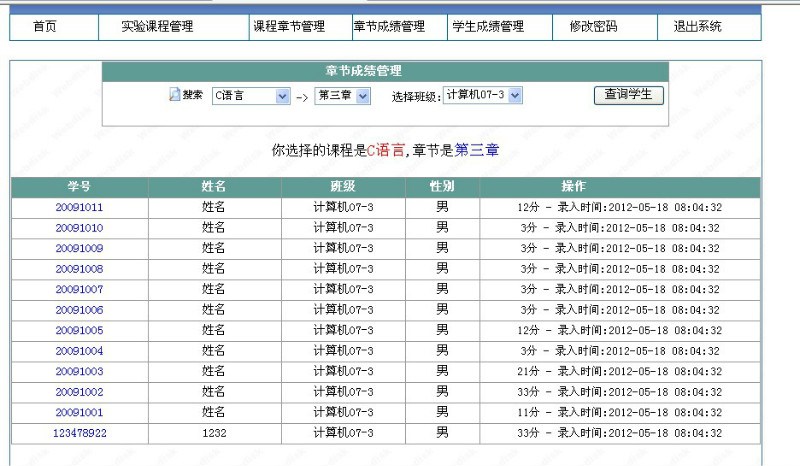Click the 学号 column header
The image size is (800, 466).
pos(79,187)
